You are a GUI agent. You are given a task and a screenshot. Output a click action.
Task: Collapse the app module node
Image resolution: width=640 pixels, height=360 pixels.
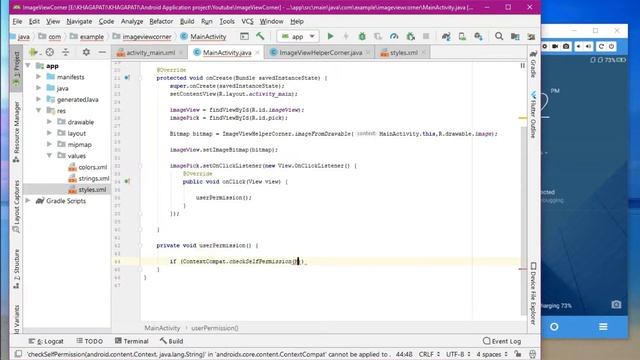28,66
